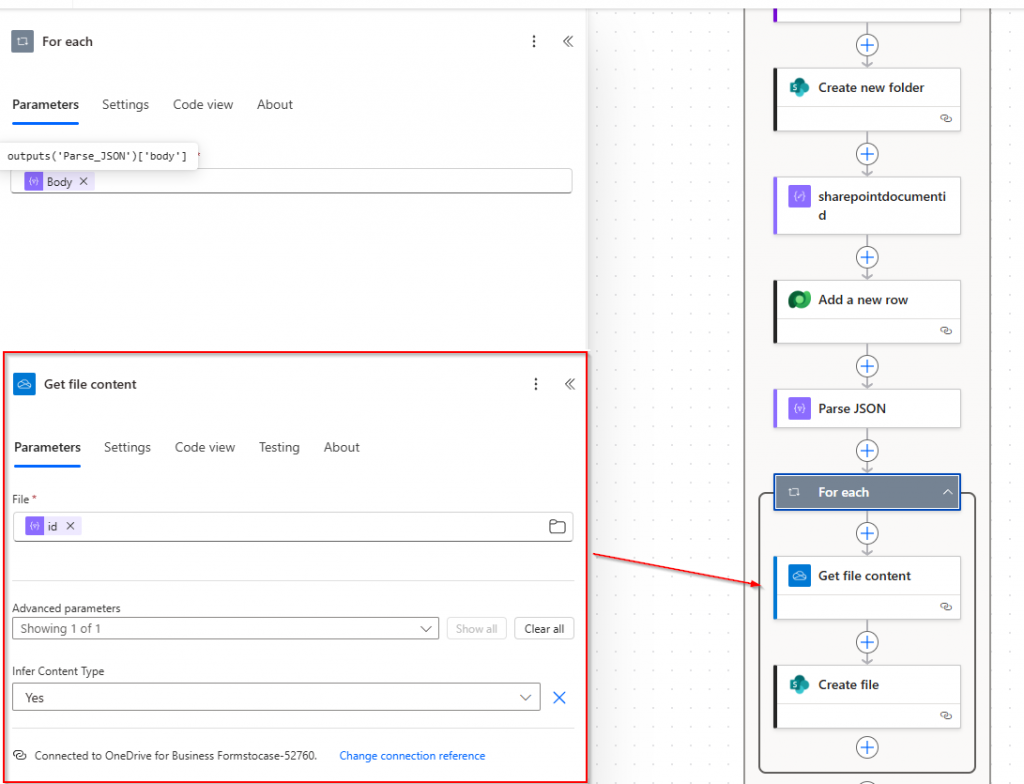Open the three-dot menu in For each panel

point(534,42)
